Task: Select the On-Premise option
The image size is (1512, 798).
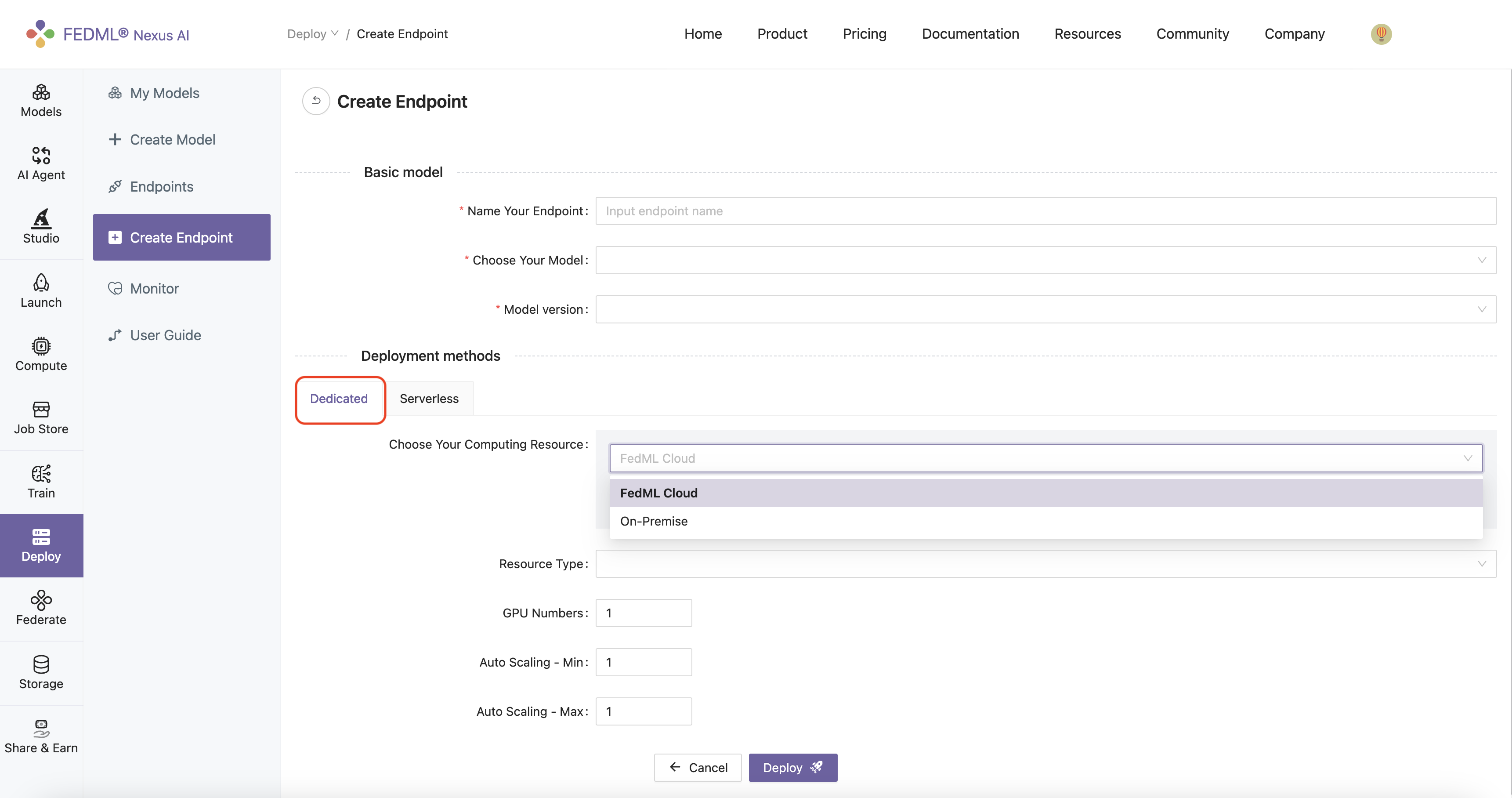Action: pos(654,522)
